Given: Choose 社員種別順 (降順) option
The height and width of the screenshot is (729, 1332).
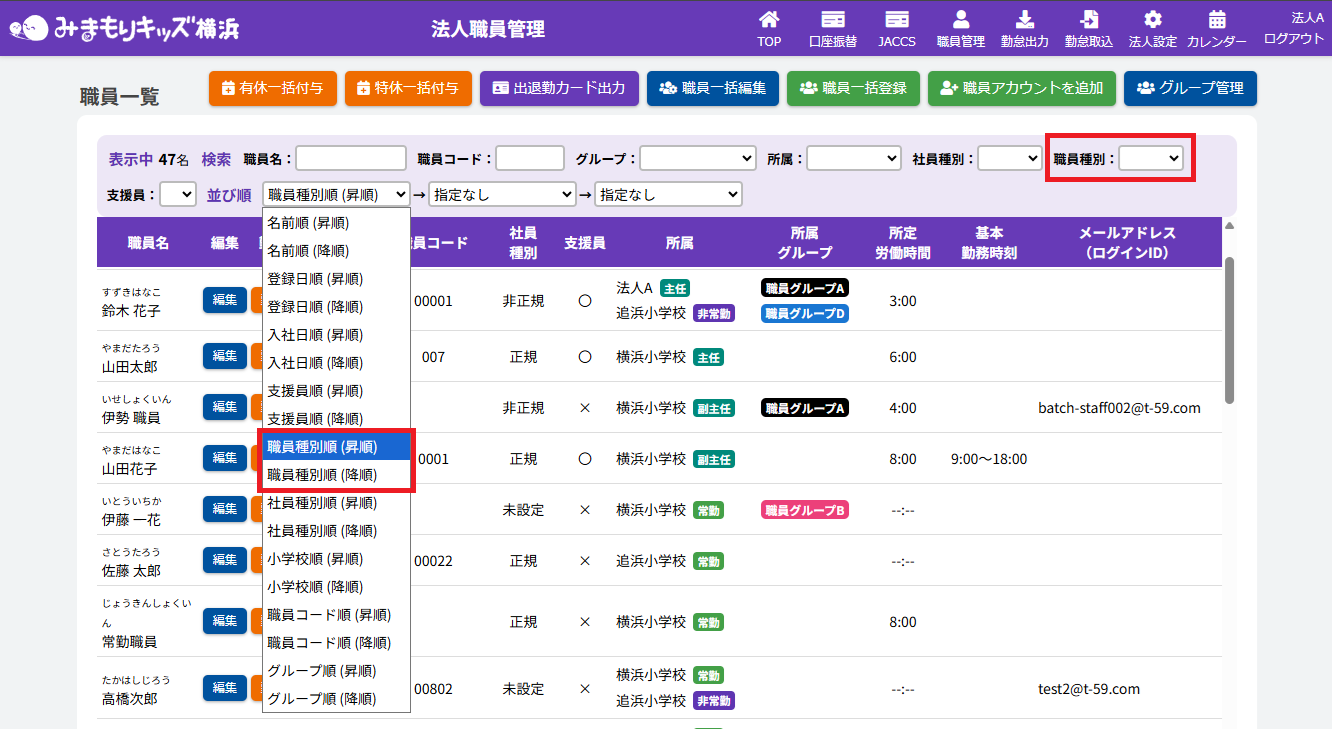Looking at the screenshot, I should click(x=336, y=531).
